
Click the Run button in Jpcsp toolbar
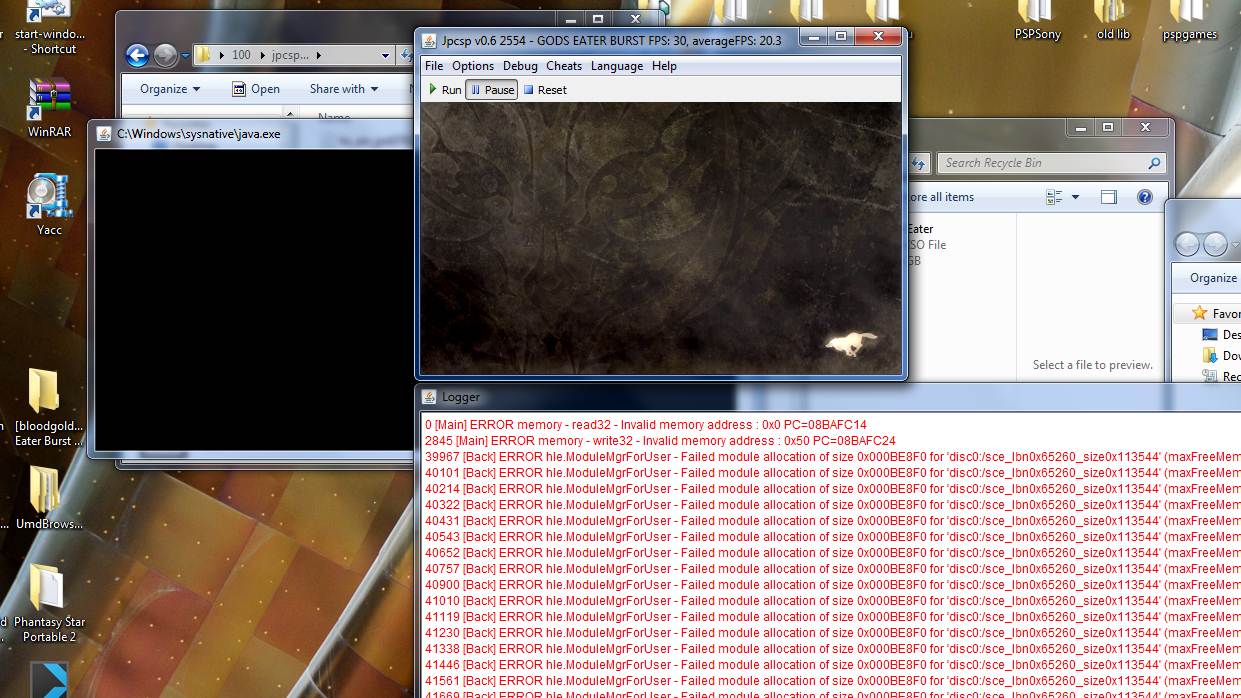(x=445, y=90)
